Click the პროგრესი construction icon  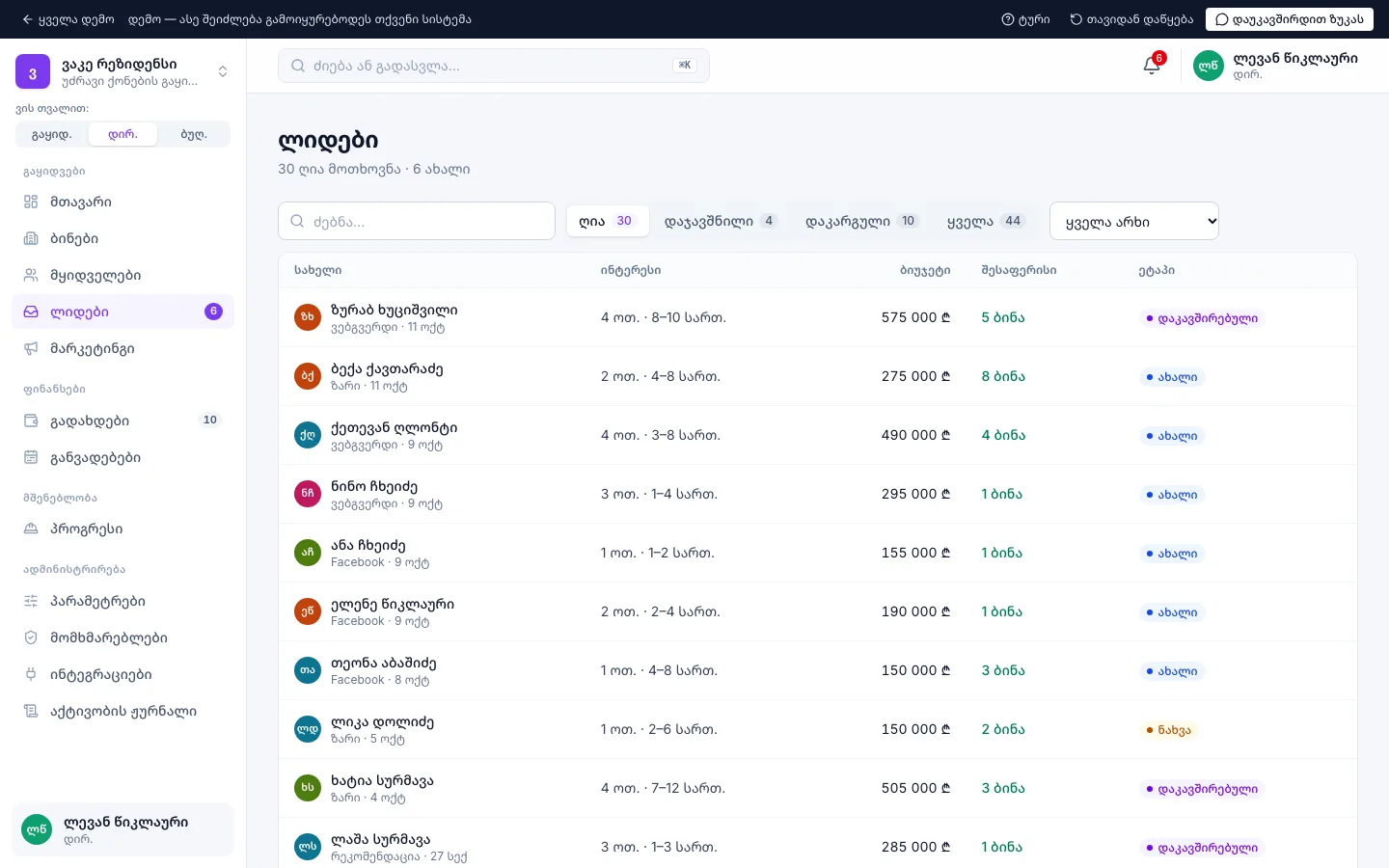pos(31,529)
